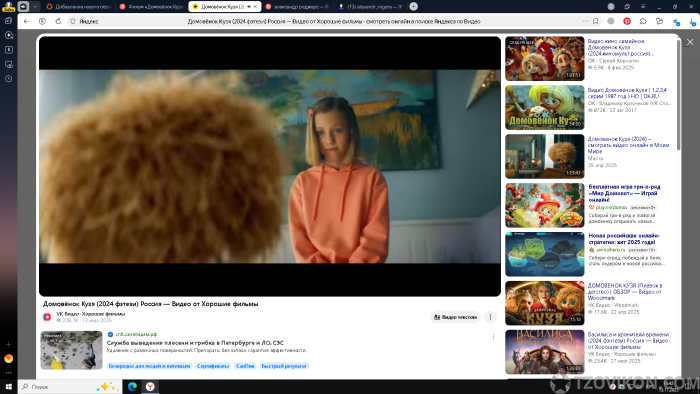
Task: Open the tab groups dropdown arrow
Action: [x=35, y=6]
